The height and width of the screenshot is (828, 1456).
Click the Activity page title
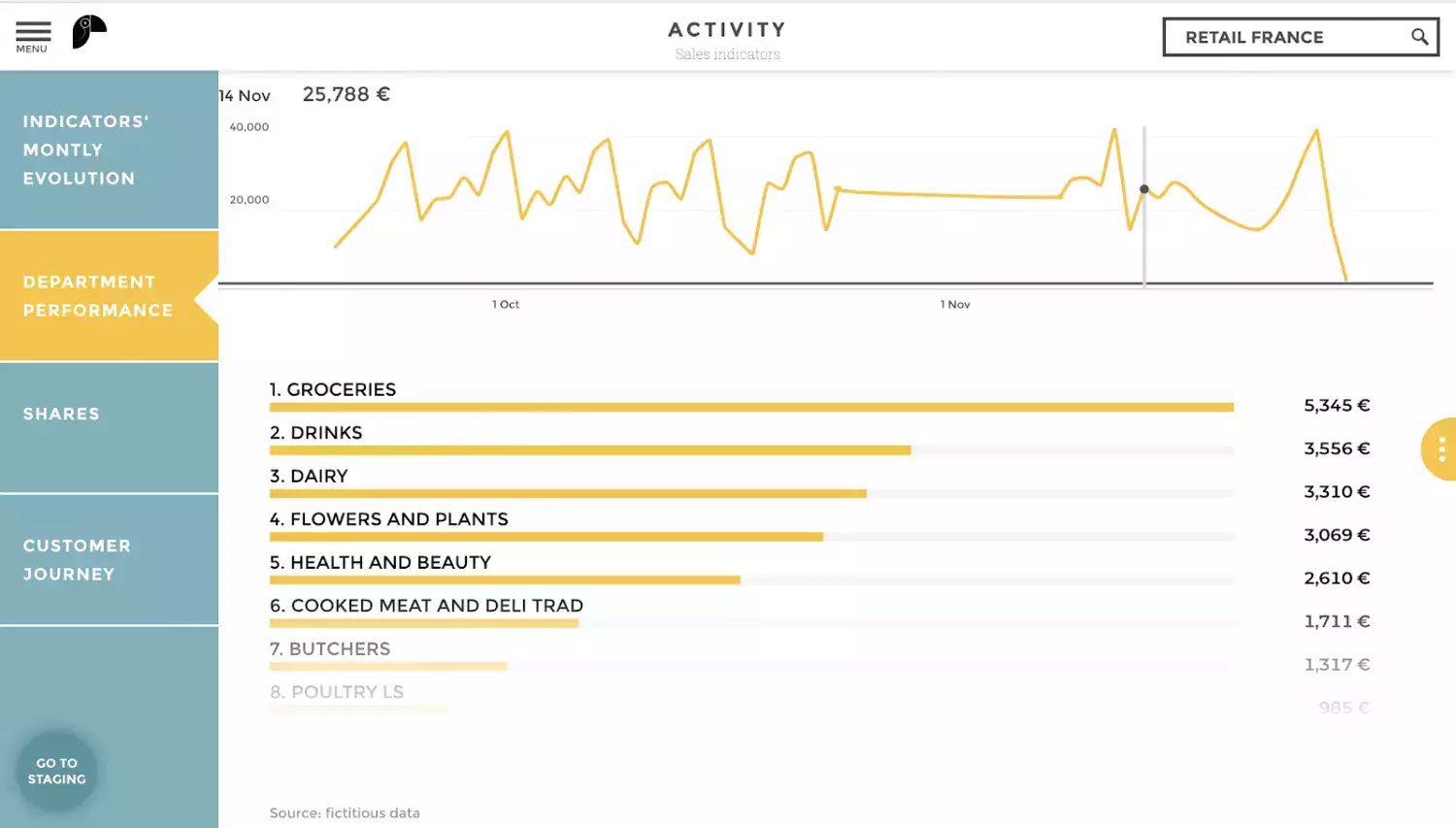point(727,30)
